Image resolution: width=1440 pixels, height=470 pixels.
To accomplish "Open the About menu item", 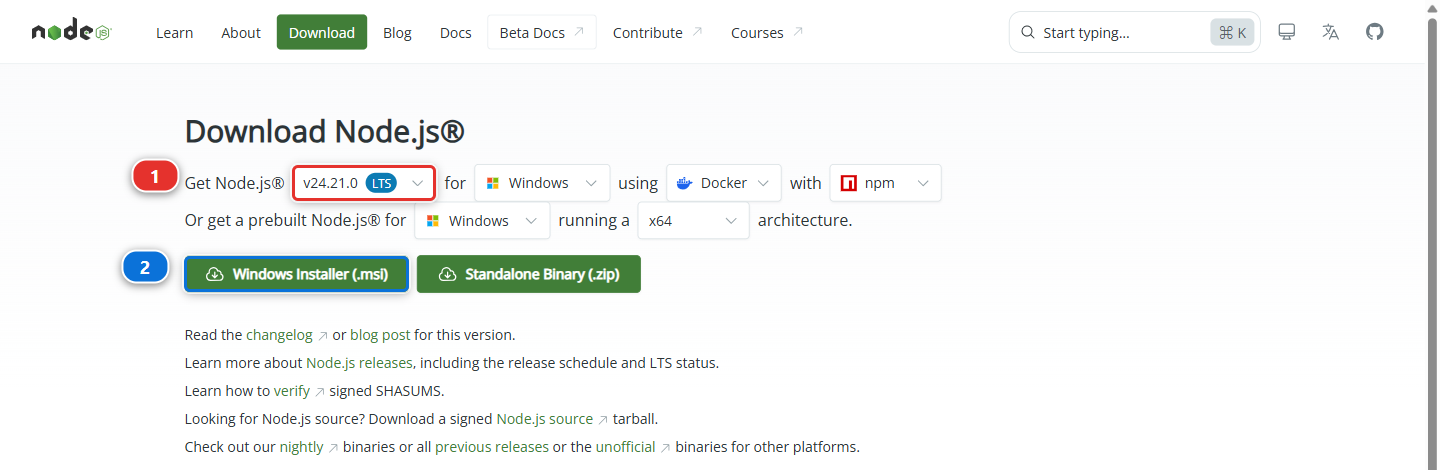I will (x=241, y=33).
